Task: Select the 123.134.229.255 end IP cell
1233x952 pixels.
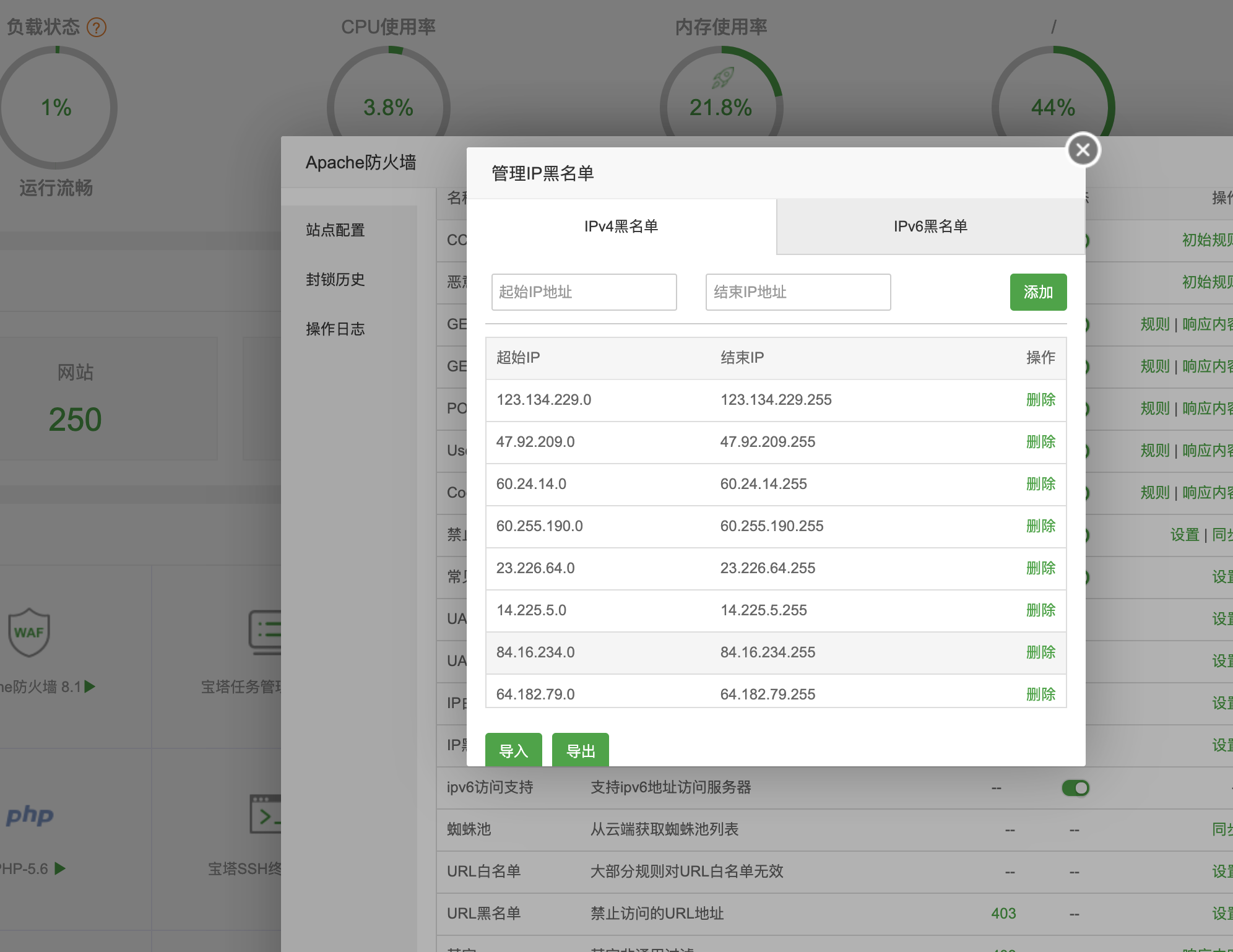Action: point(776,400)
